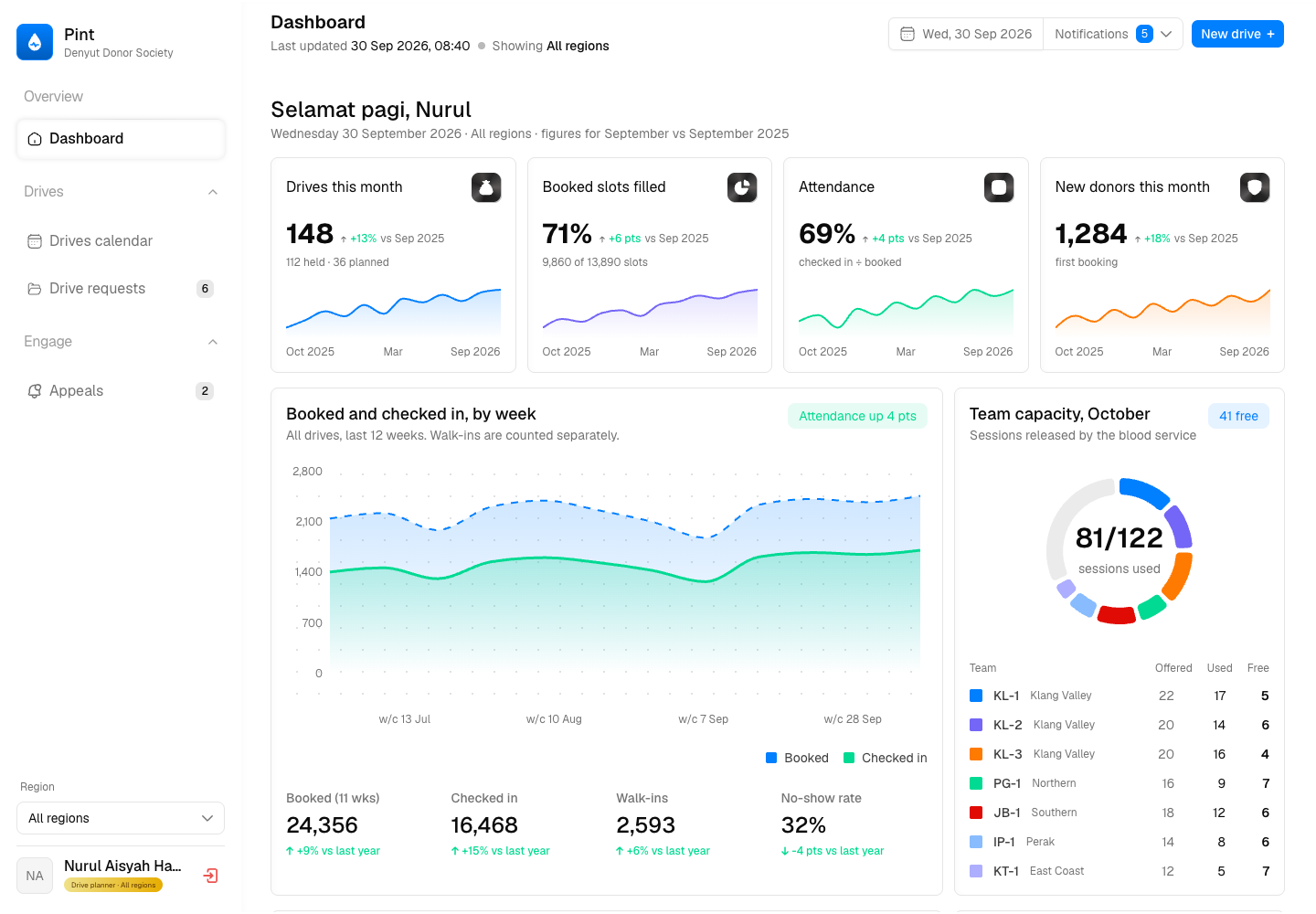Click the Pint blood drop logo
The width and height of the screenshot is (1316, 914).
coord(35,42)
